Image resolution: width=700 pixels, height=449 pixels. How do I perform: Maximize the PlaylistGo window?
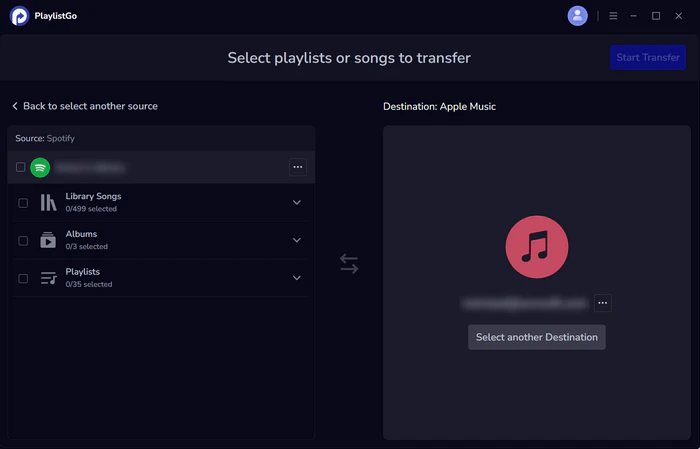[656, 16]
